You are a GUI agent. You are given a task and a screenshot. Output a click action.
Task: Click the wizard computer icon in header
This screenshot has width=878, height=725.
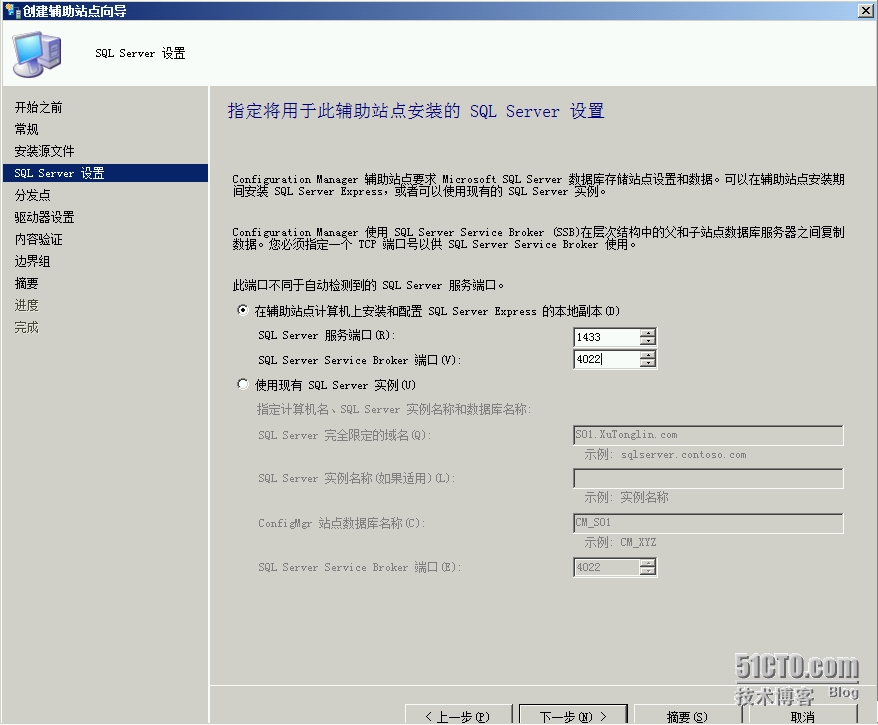click(37, 54)
